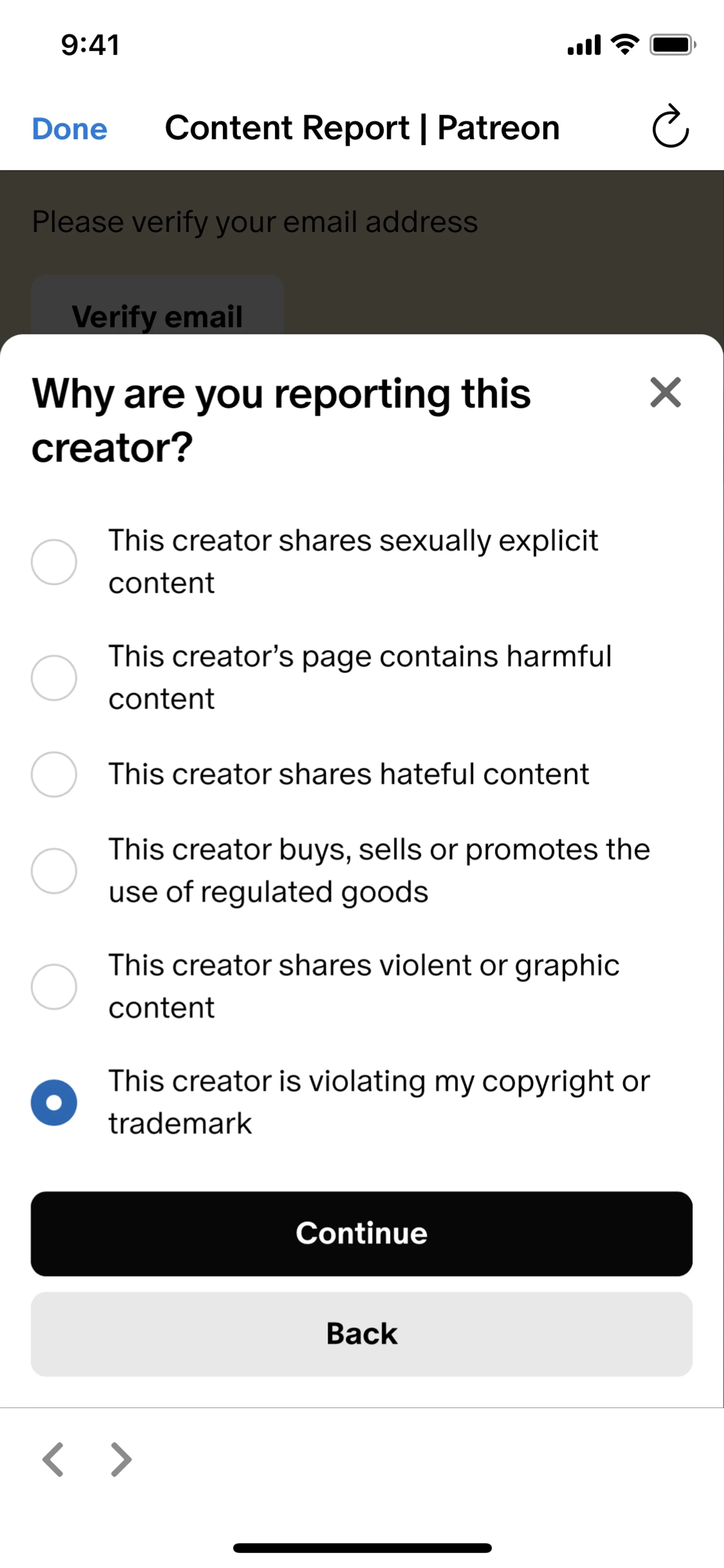
Task: Tap the 9:41 status clock
Action: 90,45
